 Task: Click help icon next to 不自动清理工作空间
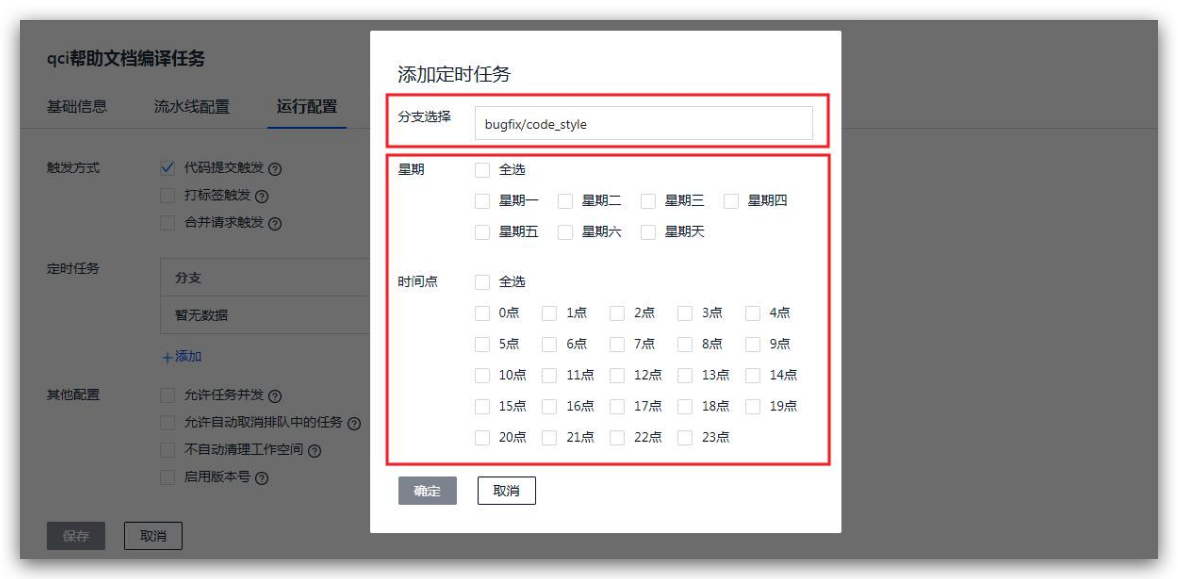point(315,450)
